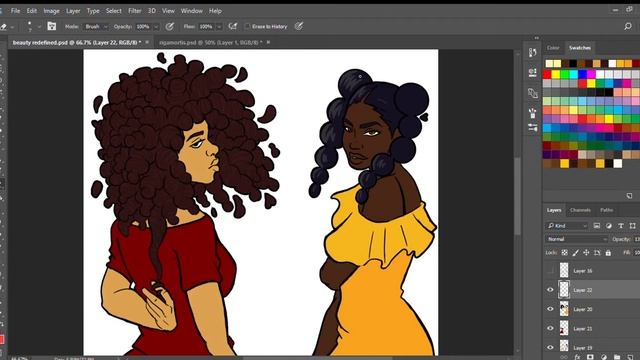Open blend mode dropdown set to Normal

(x=577, y=239)
